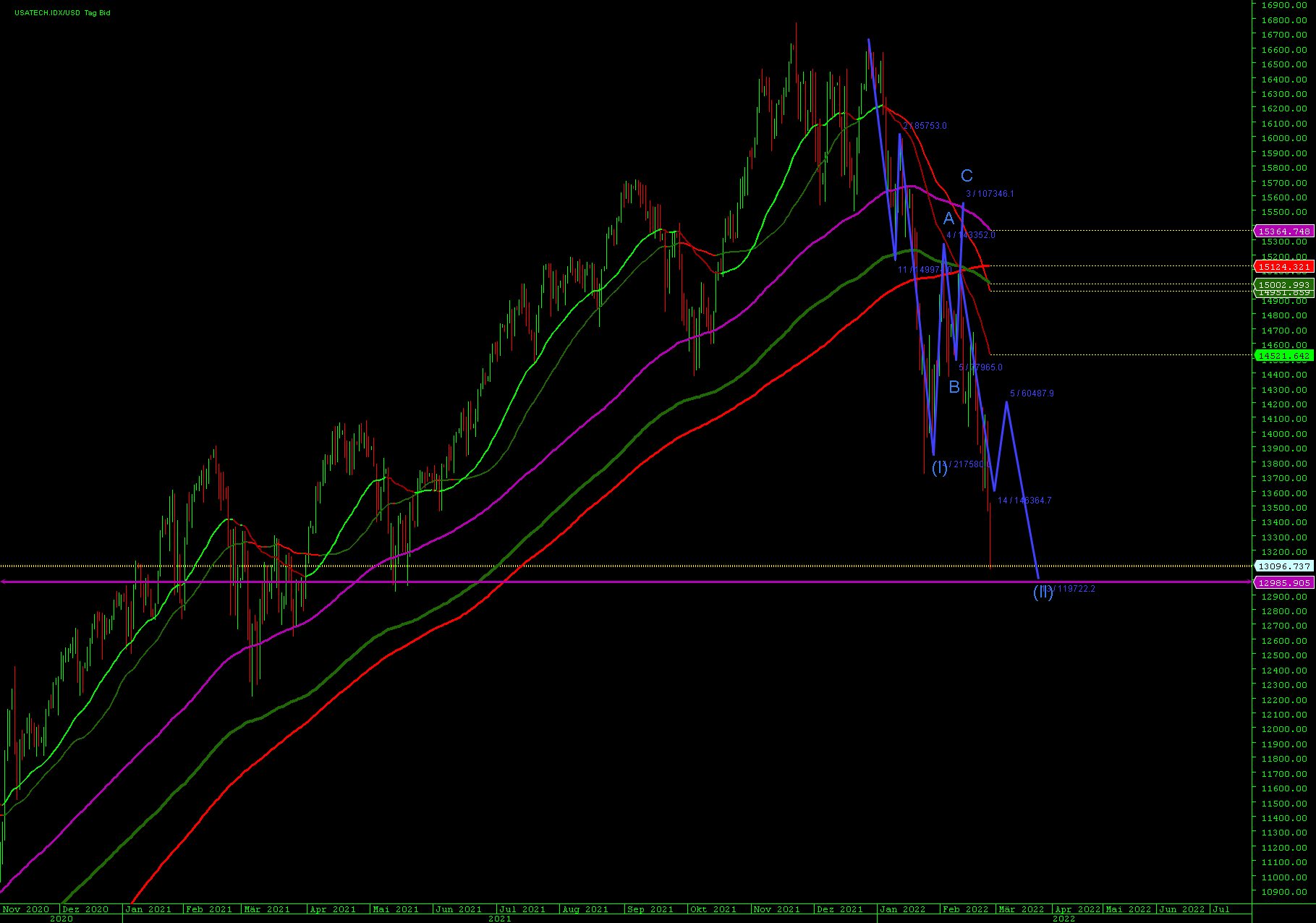The height and width of the screenshot is (923, 1316).
Task: Click the 14200.00 price axis label
Action: [x=1284, y=404]
